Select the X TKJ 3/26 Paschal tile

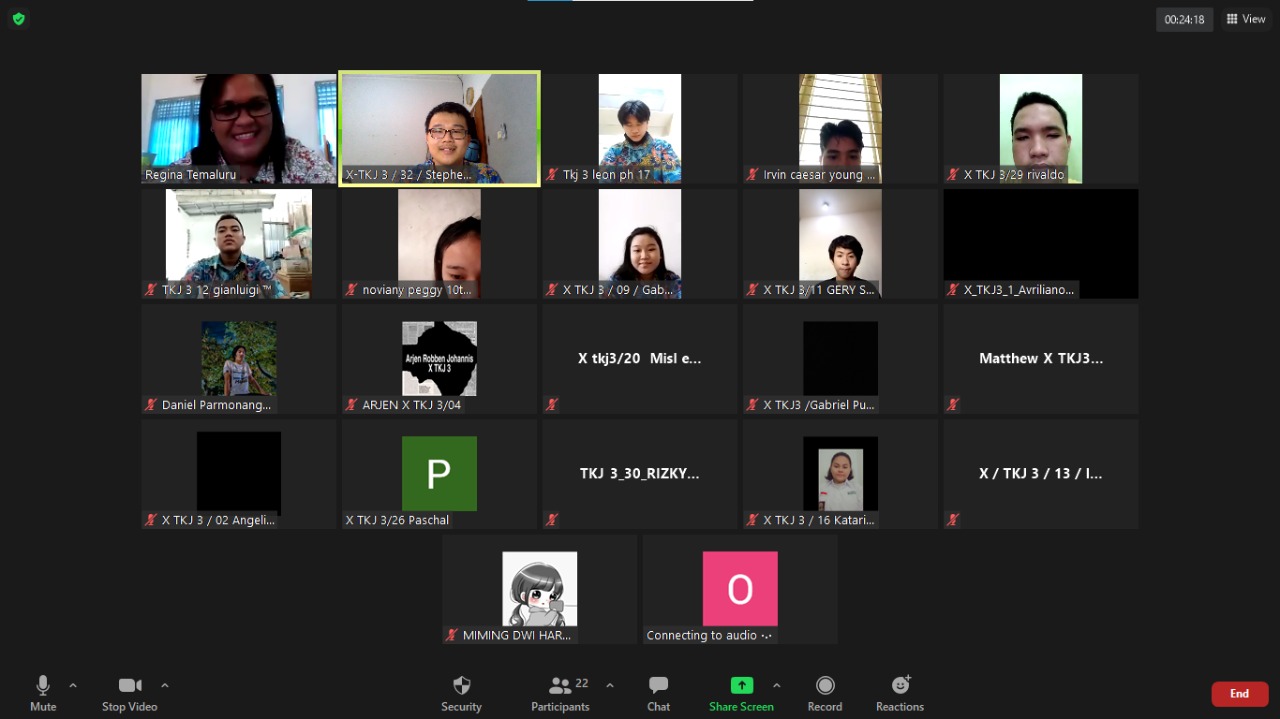439,474
